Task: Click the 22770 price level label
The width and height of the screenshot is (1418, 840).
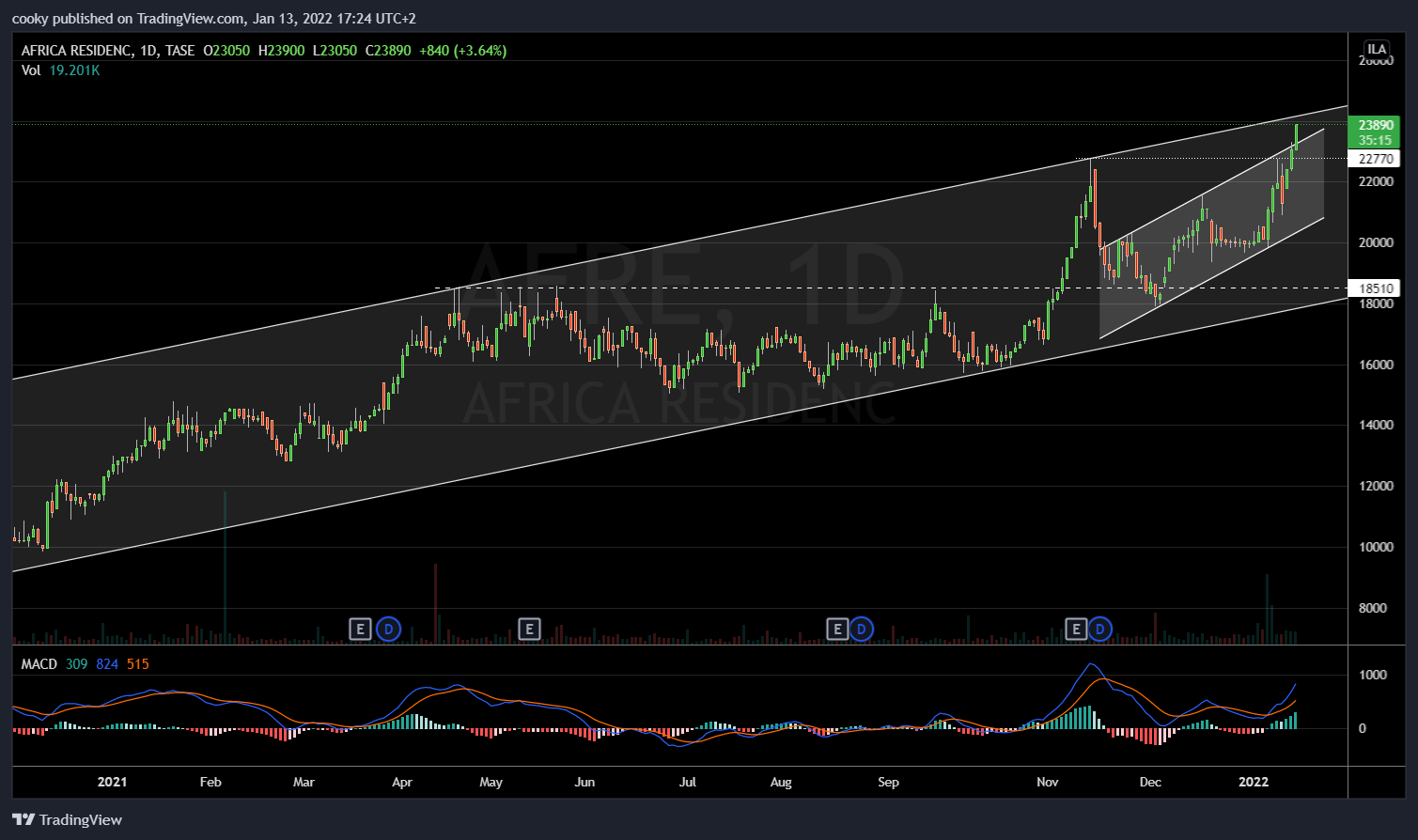Action: (x=1375, y=159)
